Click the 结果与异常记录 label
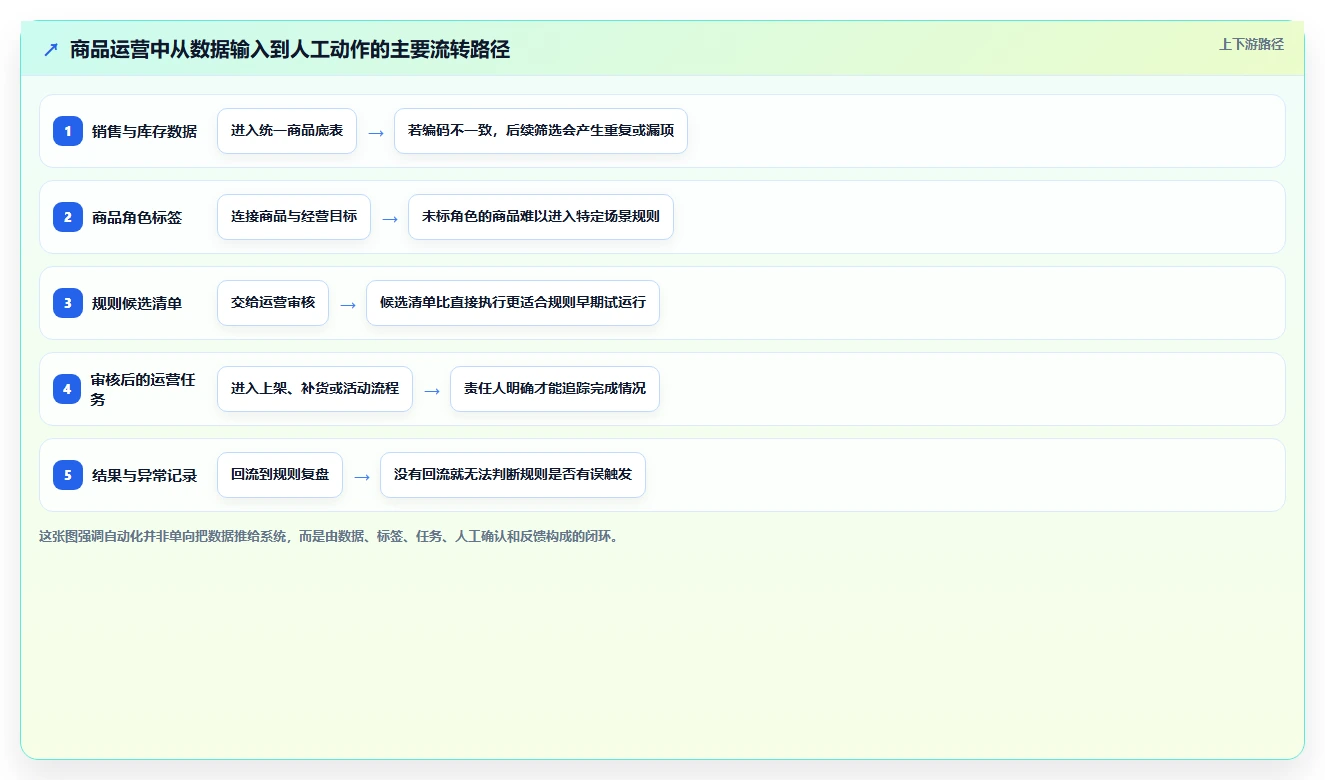The width and height of the screenshot is (1325, 780). coord(144,475)
